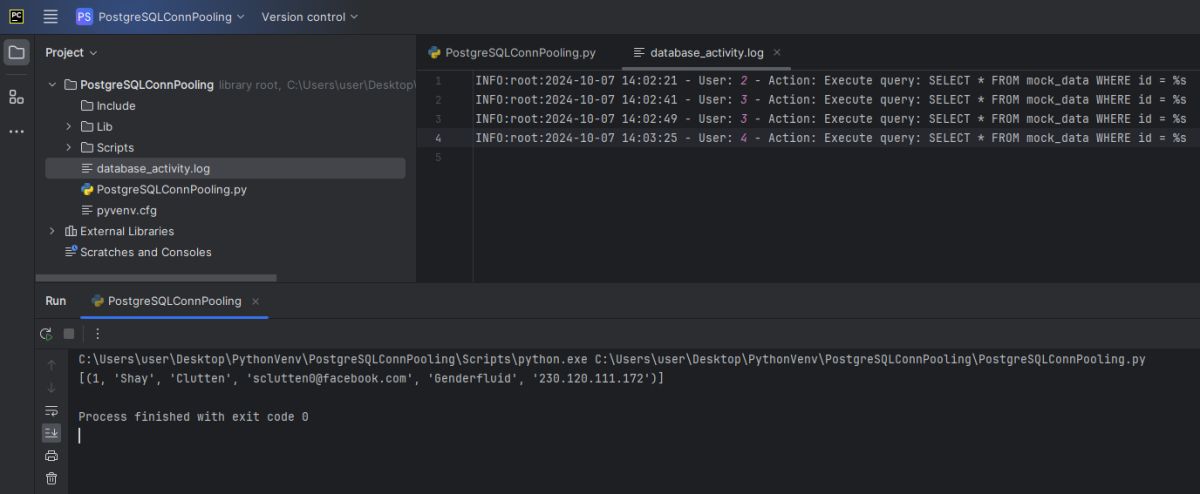The height and width of the screenshot is (494, 1200).
Task: Click the 14:02:49 log entry line
Action: [x=831, y=119]
